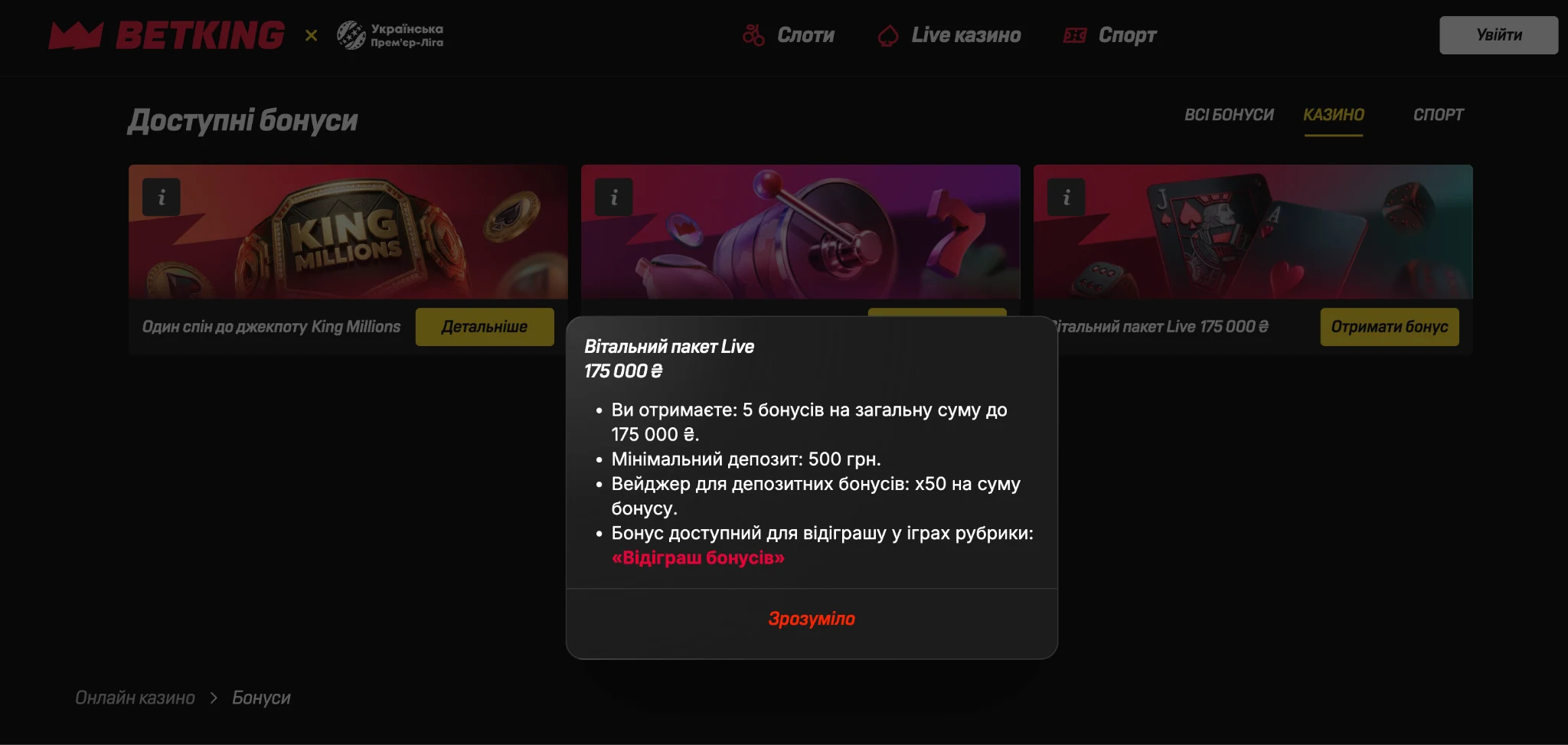Open the Live казино menu item
This screenshot has width=1568, height=745.
(965, 35)
